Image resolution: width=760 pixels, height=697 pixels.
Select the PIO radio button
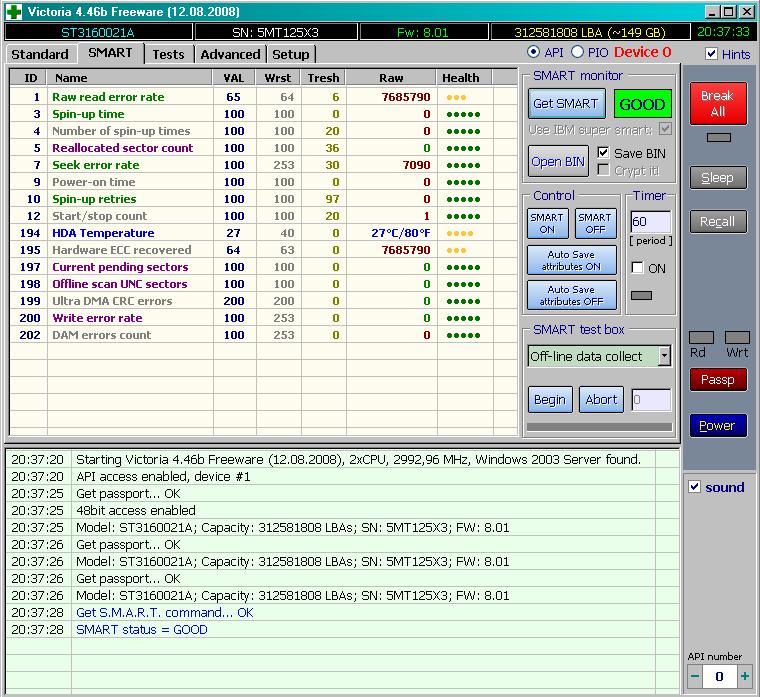point(577,52)
